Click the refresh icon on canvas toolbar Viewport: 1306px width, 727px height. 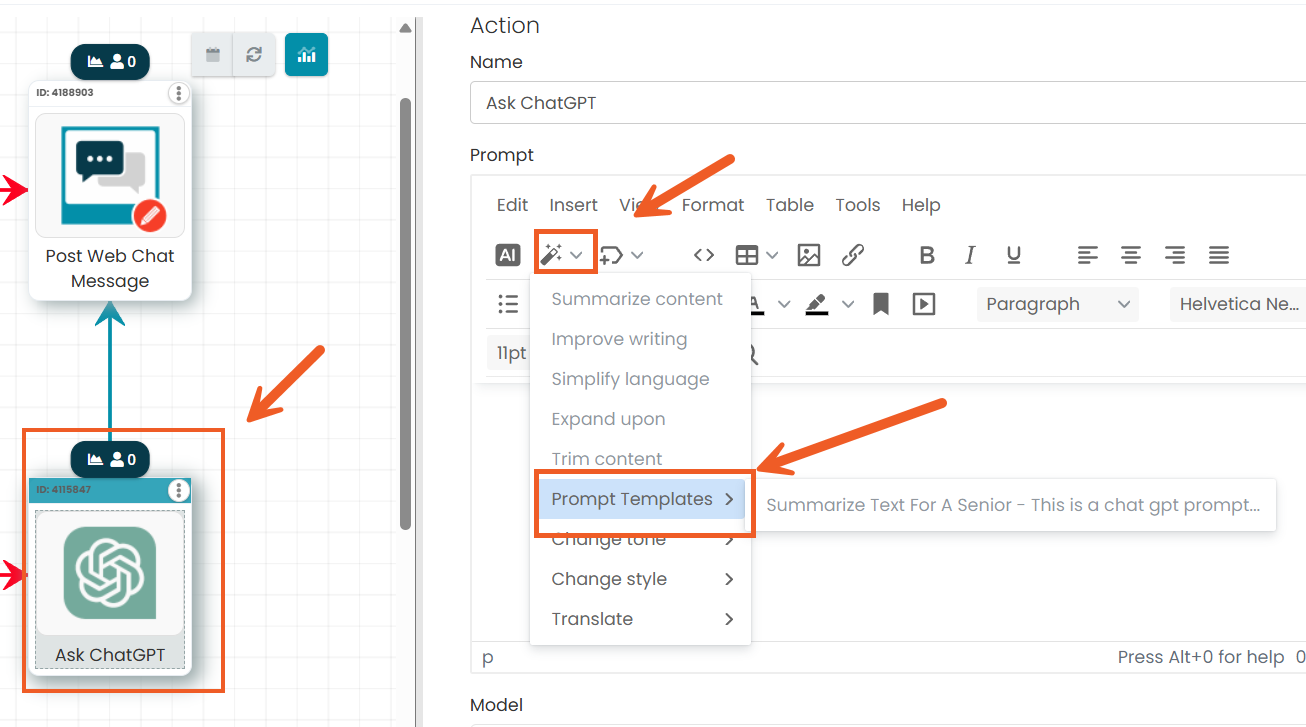tap(254, 54)
